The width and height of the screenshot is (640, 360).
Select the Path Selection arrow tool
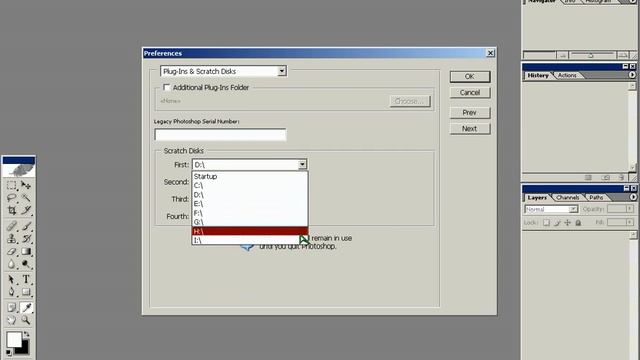[11, 280]
